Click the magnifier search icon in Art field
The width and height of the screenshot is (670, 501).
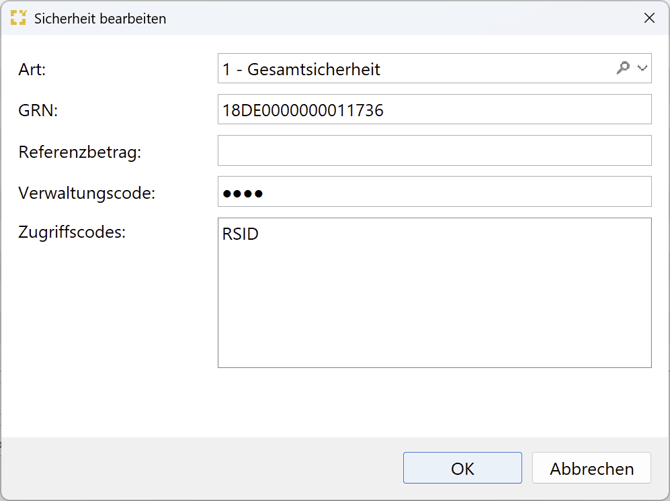click(x=623, y=68)
